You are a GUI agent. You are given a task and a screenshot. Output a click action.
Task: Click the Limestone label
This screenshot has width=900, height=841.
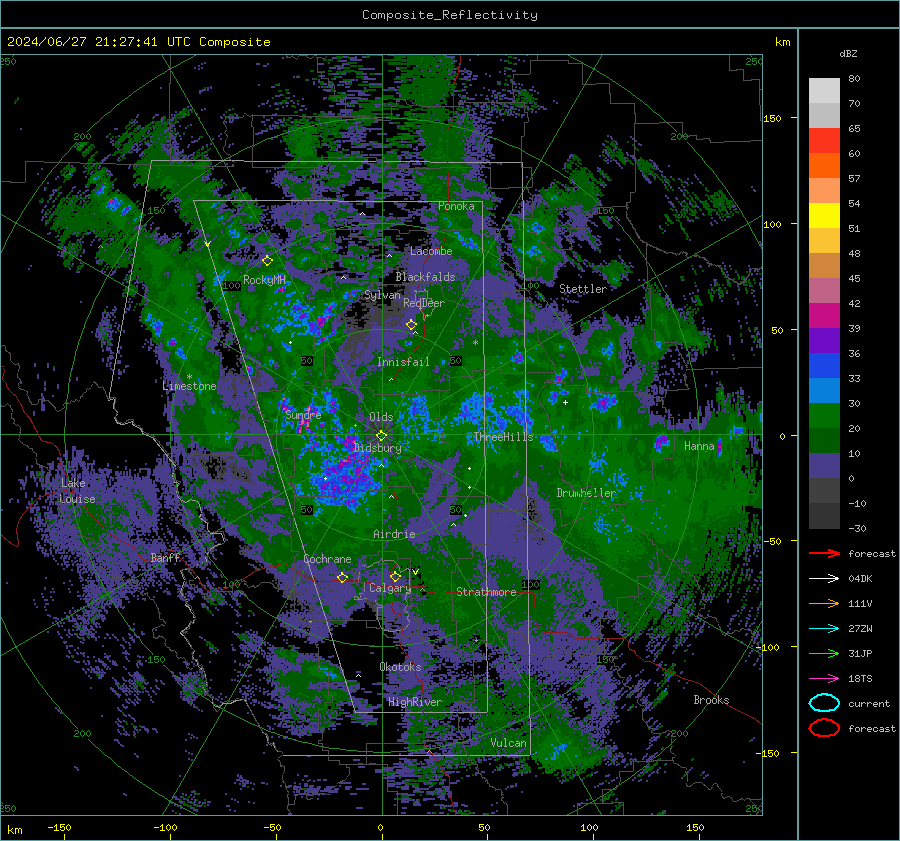coord(189,386)
